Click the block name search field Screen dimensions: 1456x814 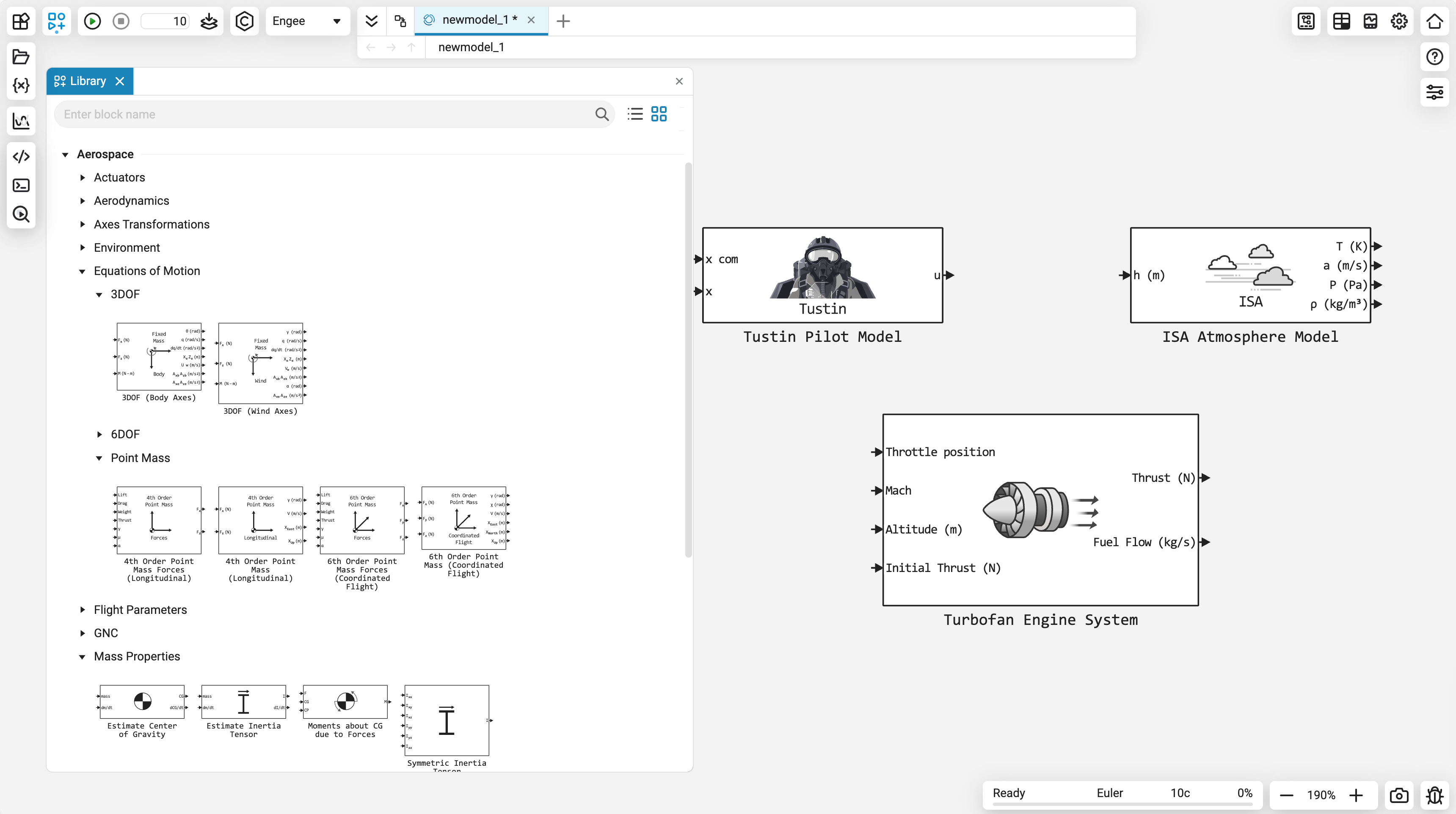pyautogui.click(x=328, y=115)
